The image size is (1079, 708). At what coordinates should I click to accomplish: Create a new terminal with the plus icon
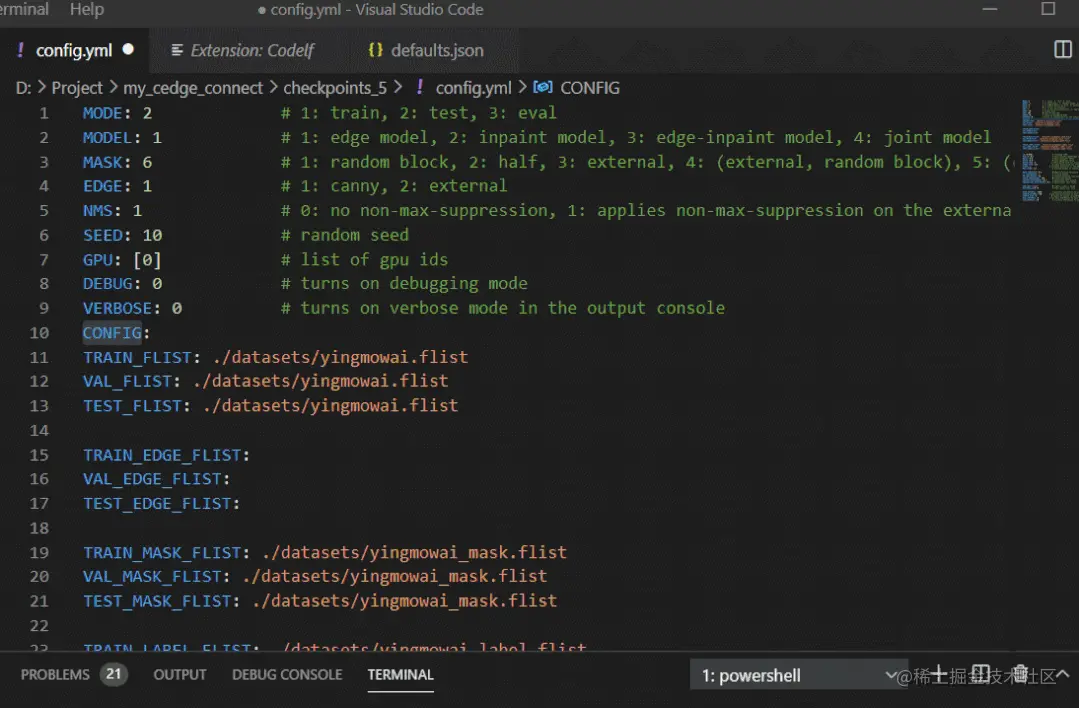coord(939,675)
